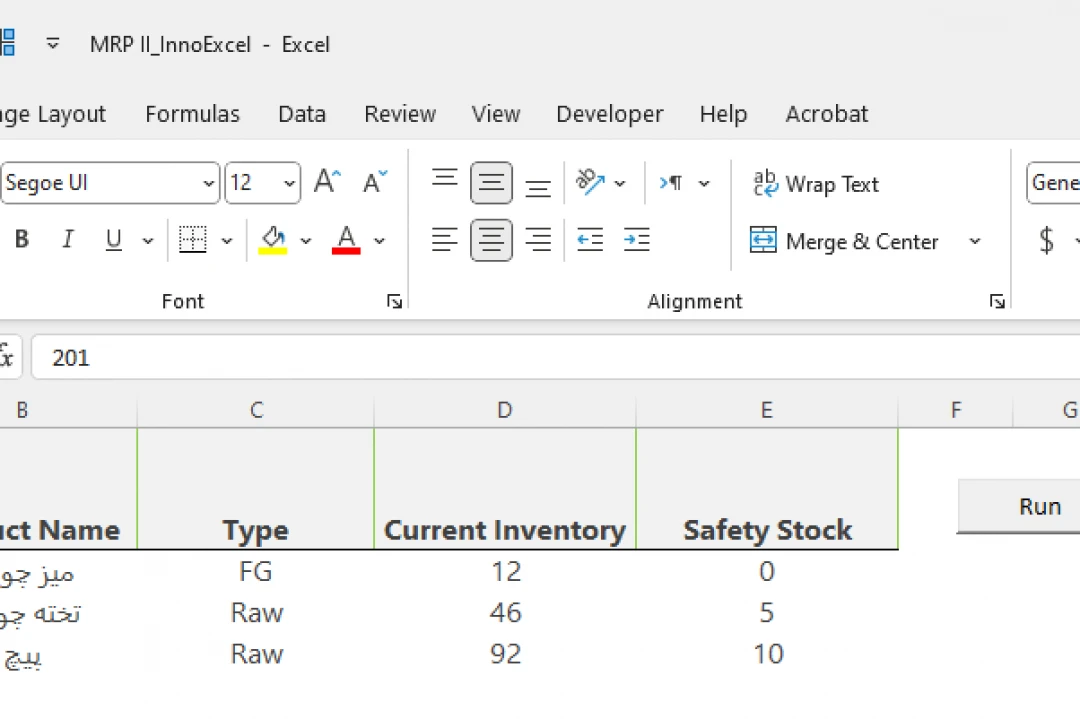Click the Decrease Indent icon

click(590, 240)
